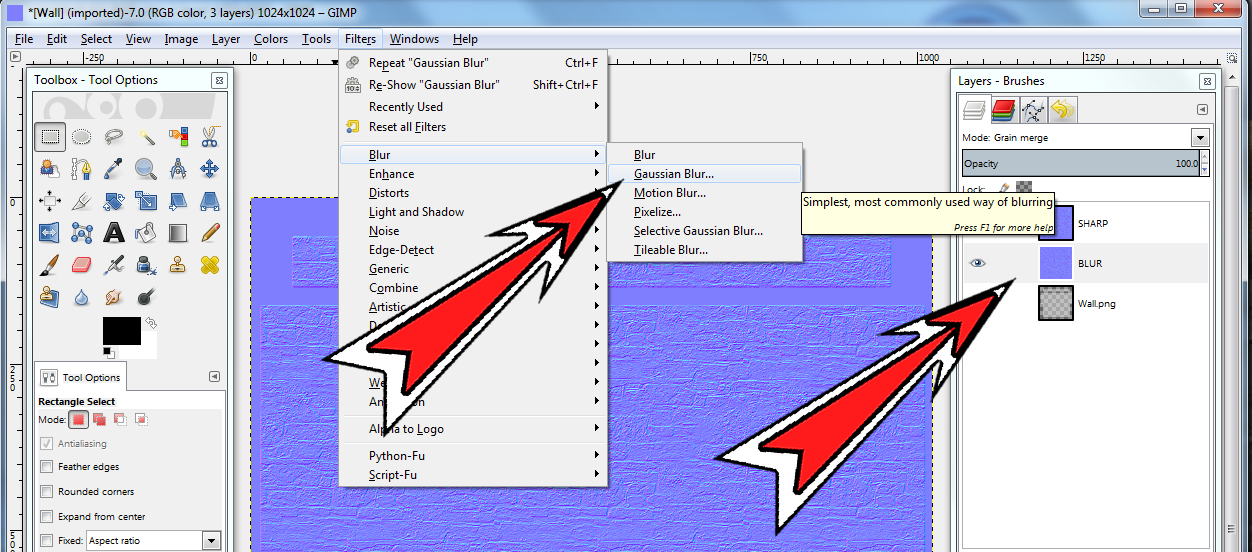Select the Flip tool
This screenshot has height=552, width=1252.
click(49, 233)
